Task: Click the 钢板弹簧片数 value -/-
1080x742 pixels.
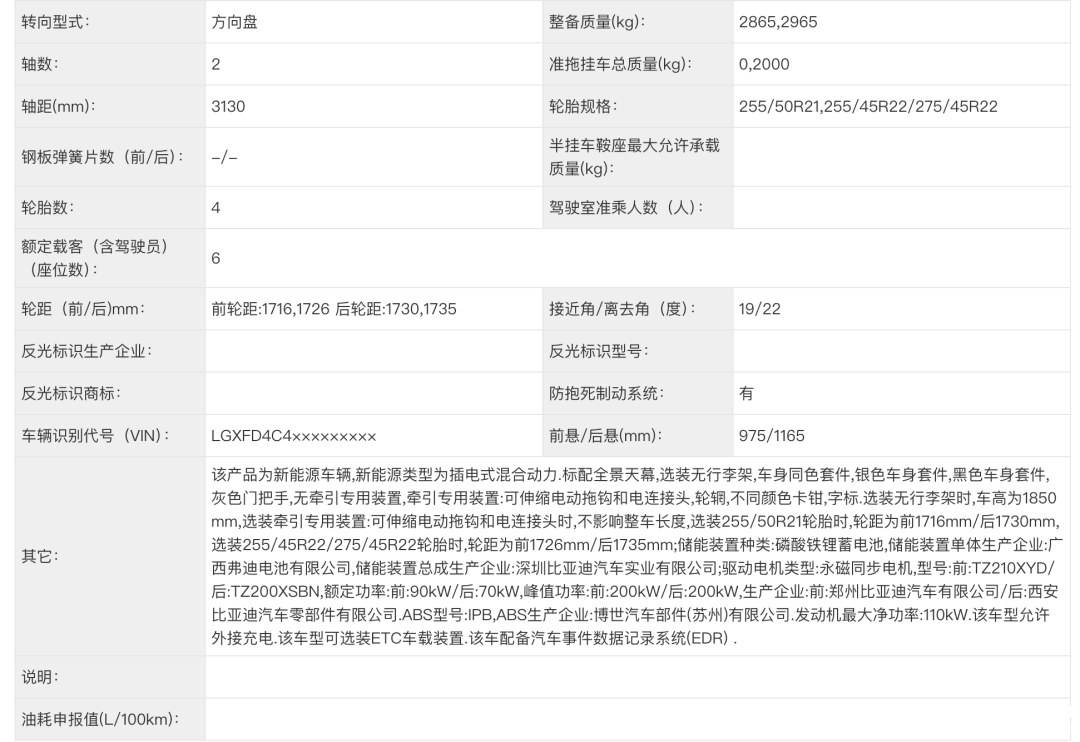Action: (x=224, y=157)
